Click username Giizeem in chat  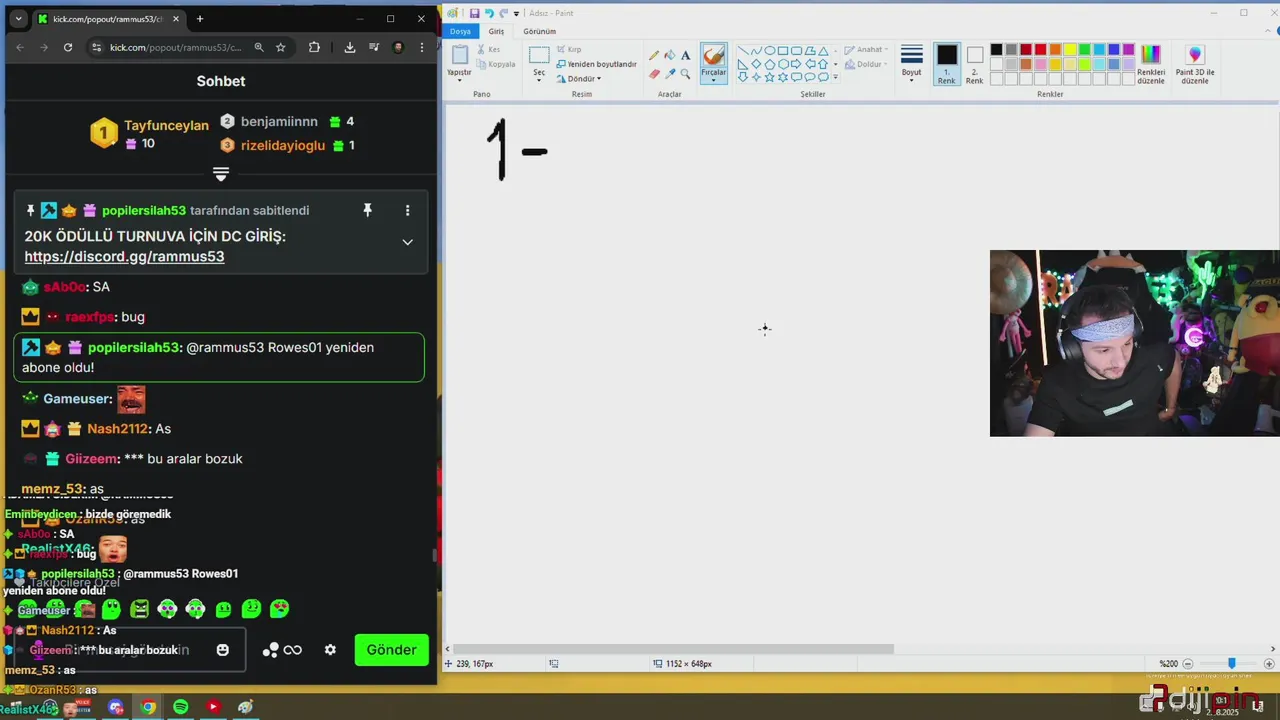pyautogui.click(x=93, y=459)
